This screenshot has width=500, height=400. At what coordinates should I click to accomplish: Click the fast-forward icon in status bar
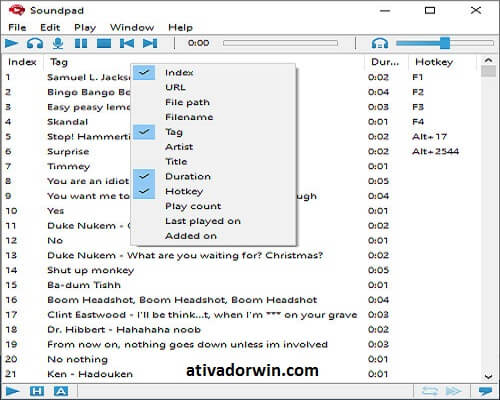pos(454,391)
